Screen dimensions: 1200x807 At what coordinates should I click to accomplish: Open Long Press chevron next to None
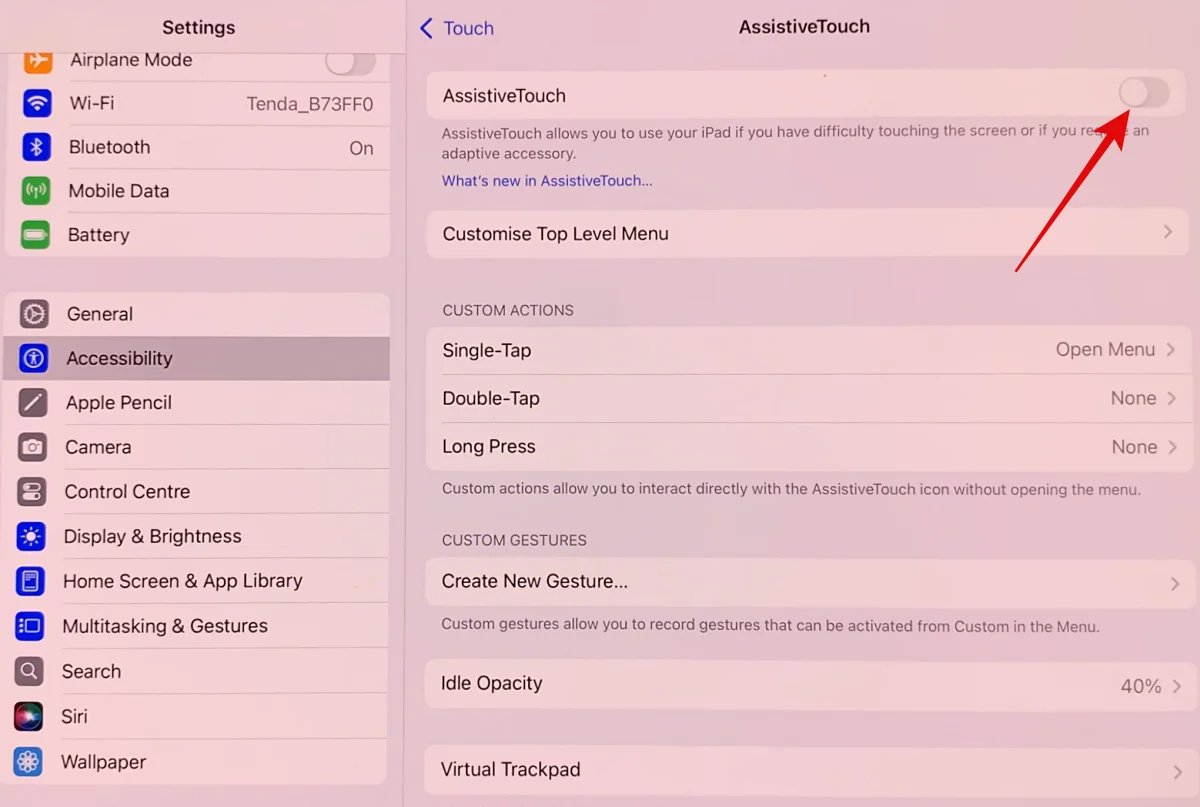[1172, 447]
